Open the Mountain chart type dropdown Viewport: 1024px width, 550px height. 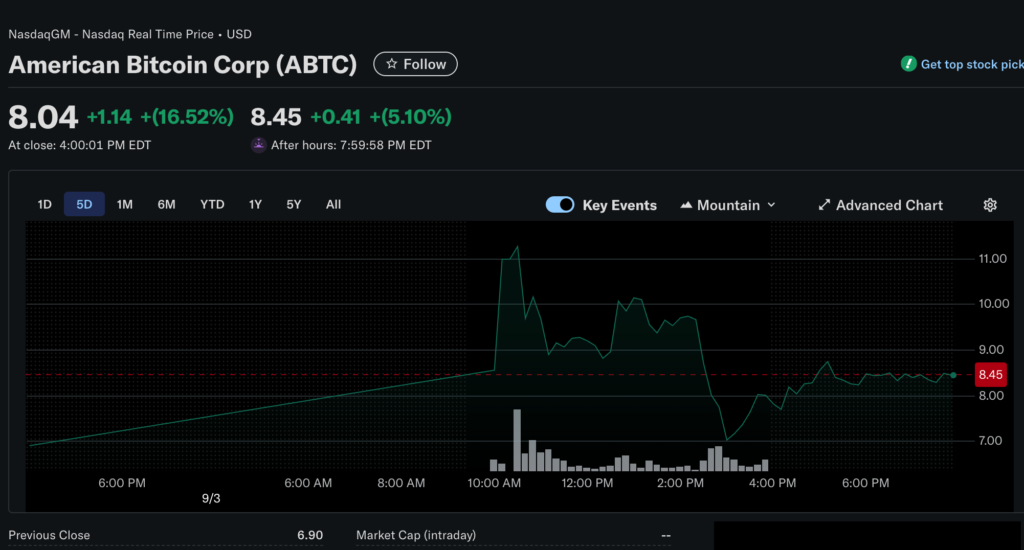[x=728, y=205]
